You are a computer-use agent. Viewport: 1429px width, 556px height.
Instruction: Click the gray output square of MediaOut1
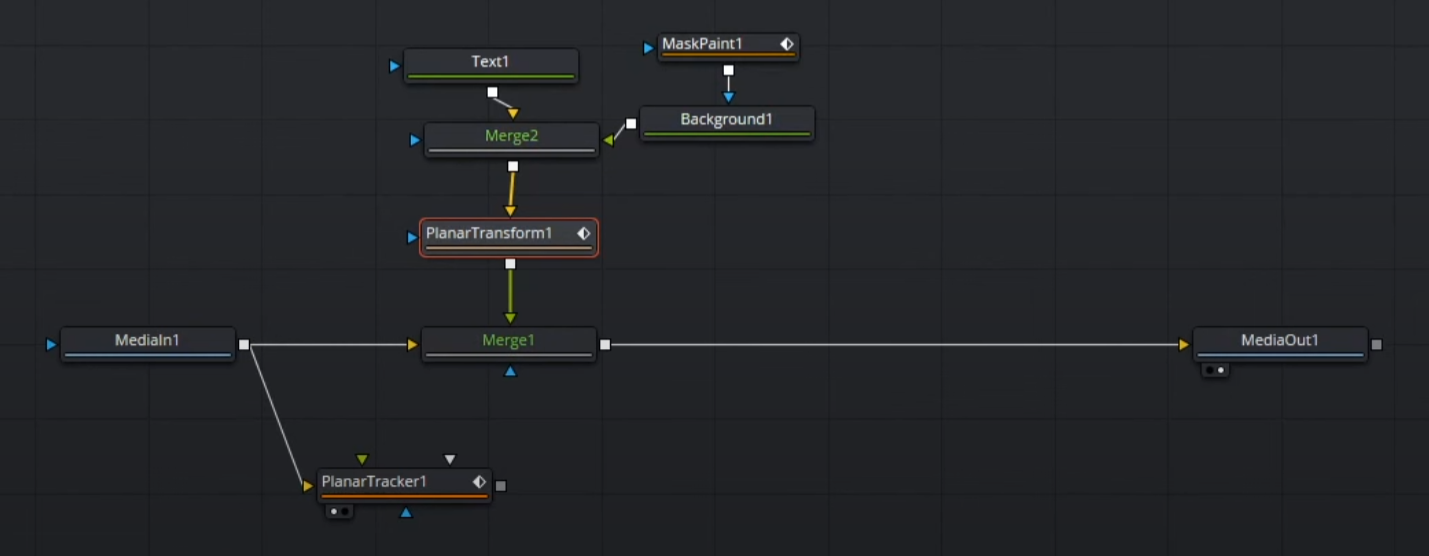(1376, 345)
